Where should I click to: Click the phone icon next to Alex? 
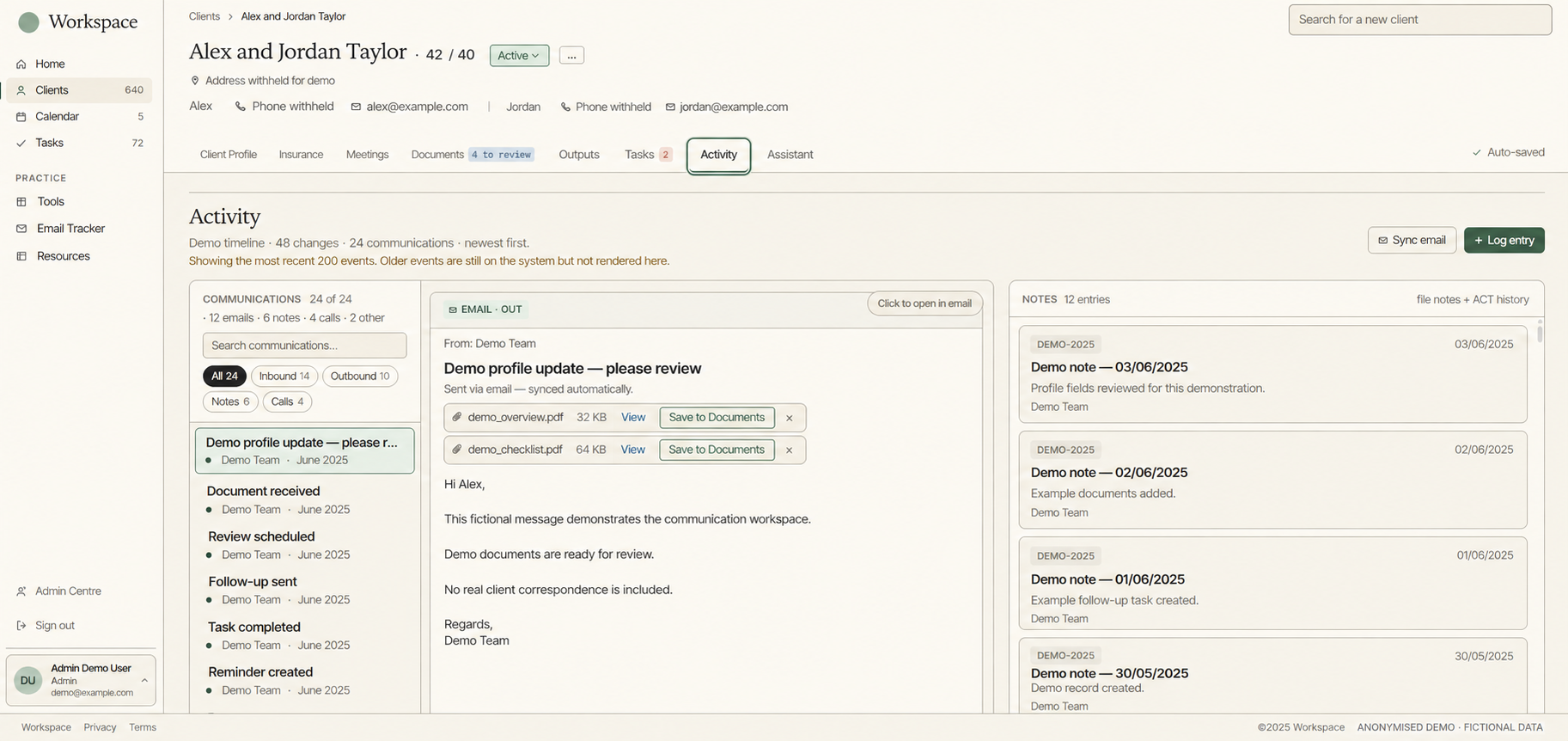pyautogui.click(x=241, y=107)
